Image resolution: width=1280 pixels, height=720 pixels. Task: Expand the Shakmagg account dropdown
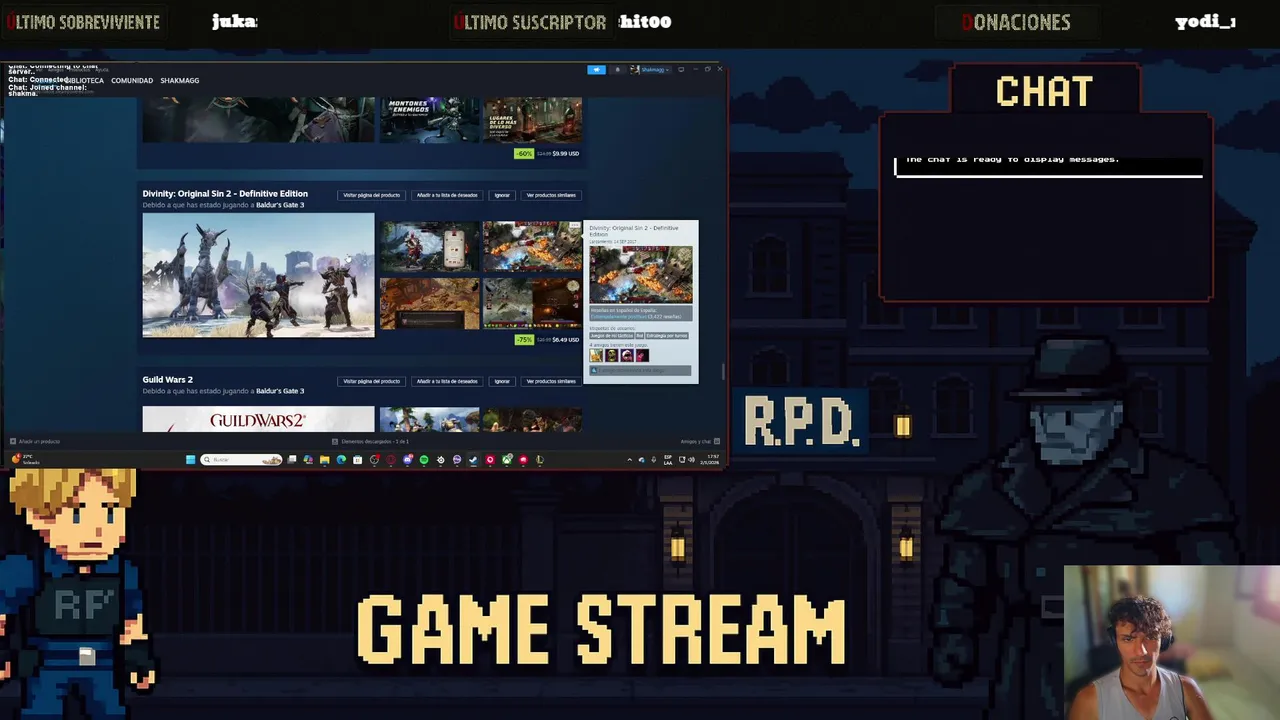click(x=650, y=69)
